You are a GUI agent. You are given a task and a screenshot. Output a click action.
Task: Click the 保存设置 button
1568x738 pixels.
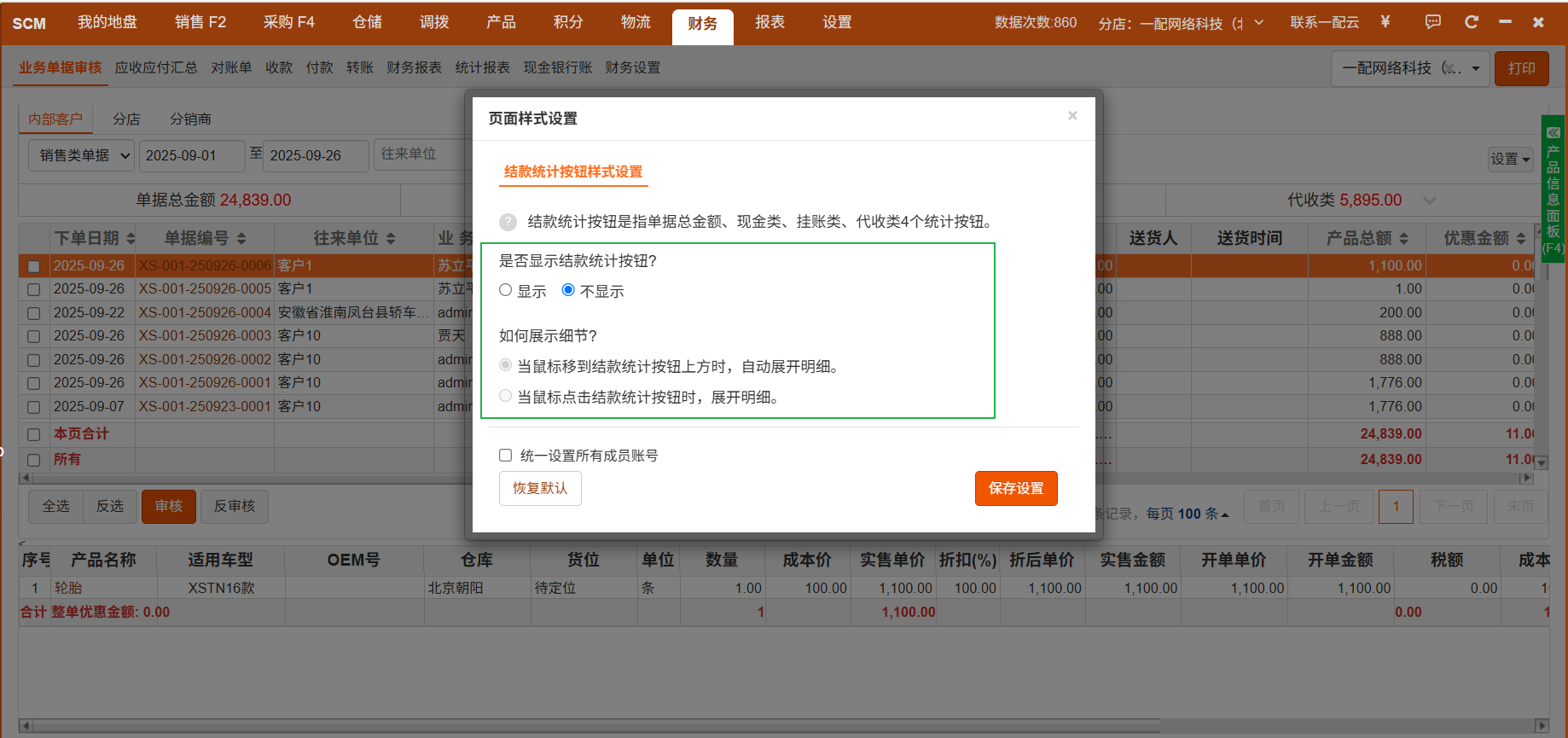tap(1015, 488)
